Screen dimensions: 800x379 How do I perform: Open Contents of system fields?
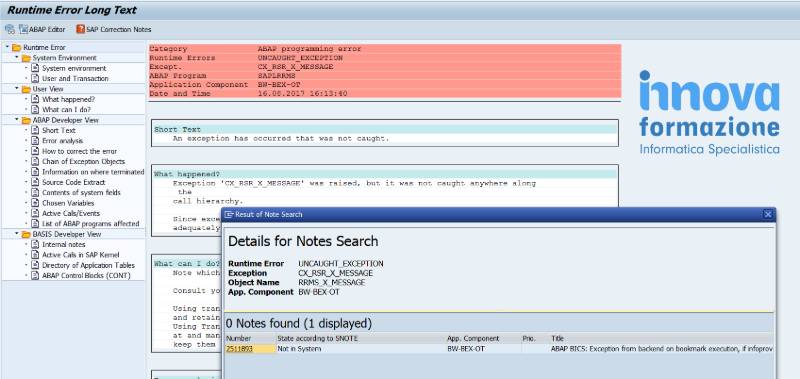tap(81, 193)
